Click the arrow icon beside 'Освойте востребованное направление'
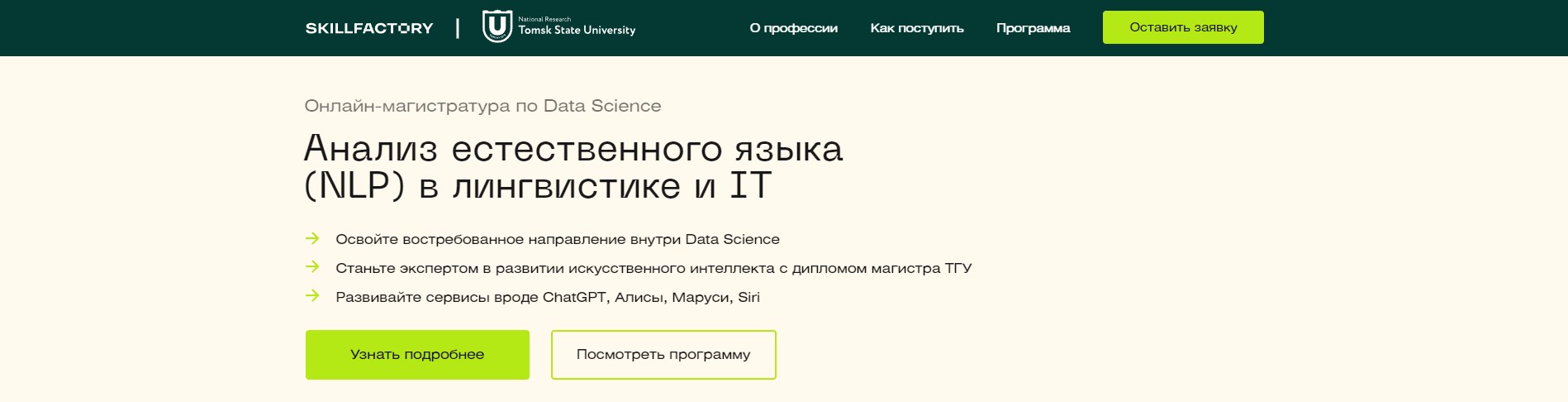This screenshot has width=1568, height=402. coord(312,238)
